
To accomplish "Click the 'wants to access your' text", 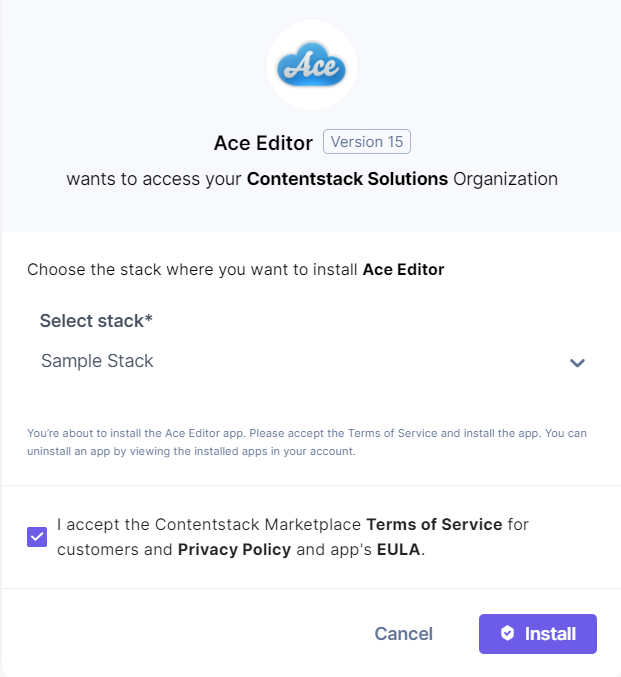I will coord(154,180).
